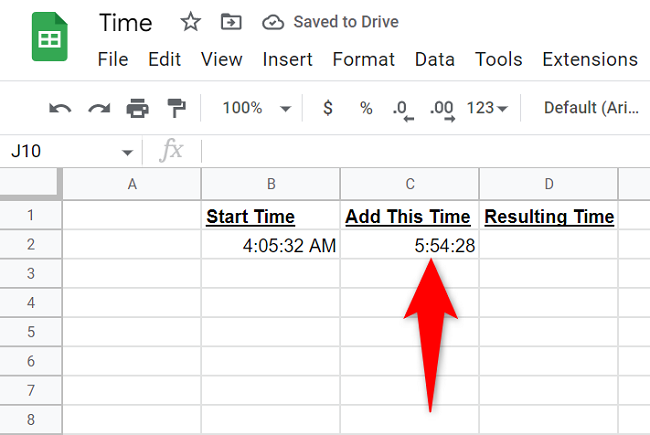The image size is (650, 435).
Task: Star the Time spreadsheet
Action: (188, 22)
